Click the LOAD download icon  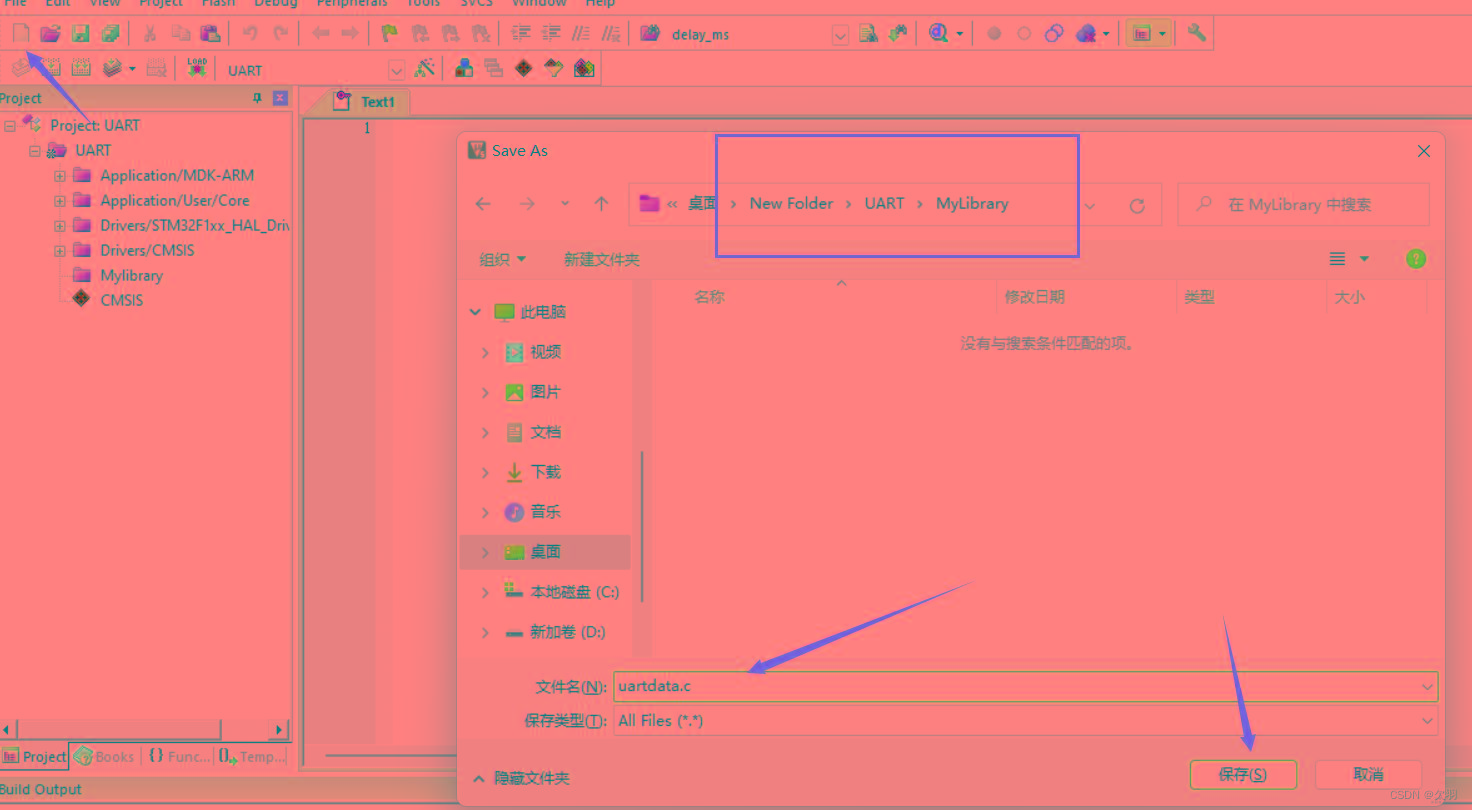coord(196,69)
